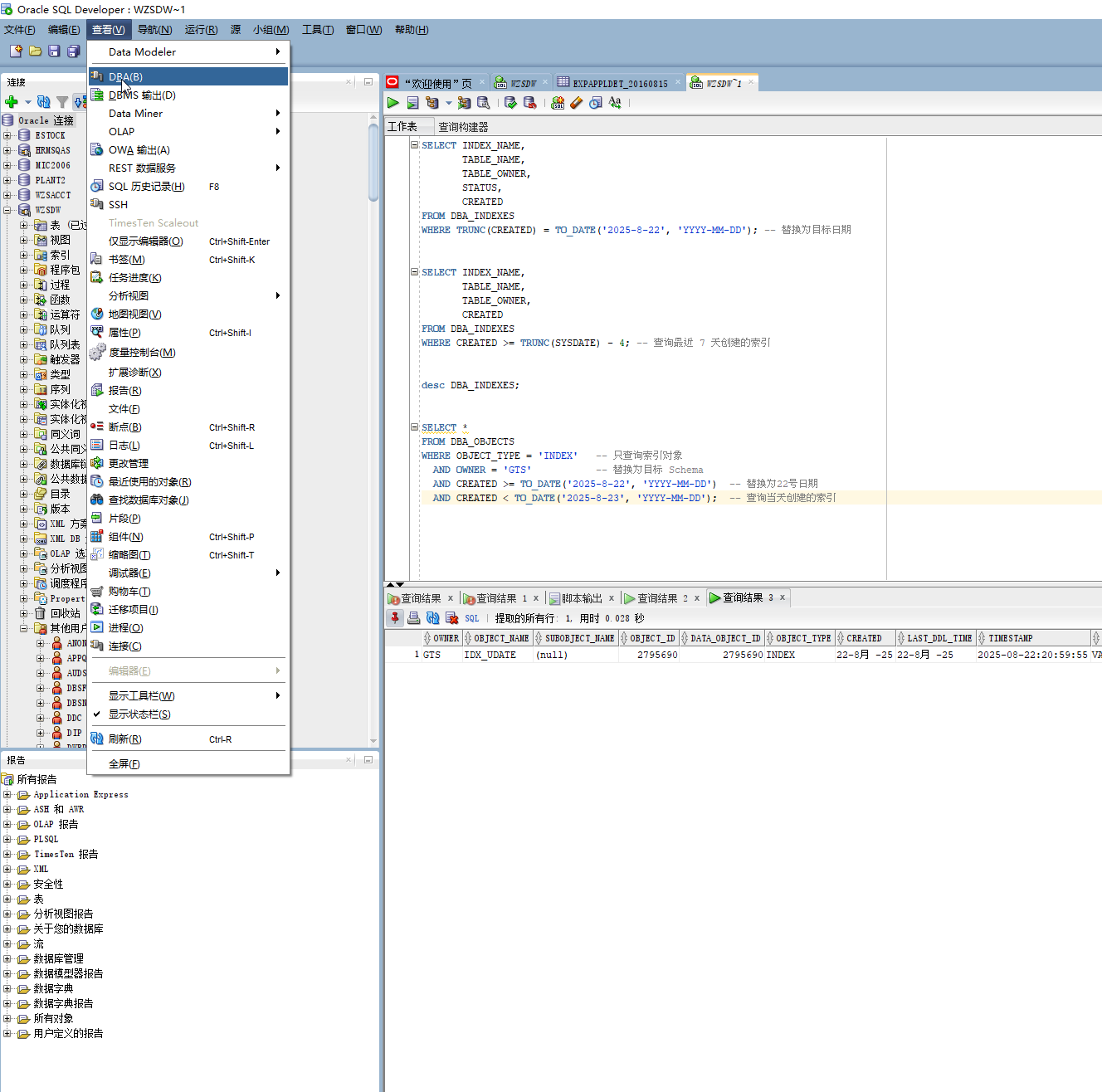Clear the worksheet with the eraser icon
Screen dimensions: 1102x1092
(x=577, y=103)
